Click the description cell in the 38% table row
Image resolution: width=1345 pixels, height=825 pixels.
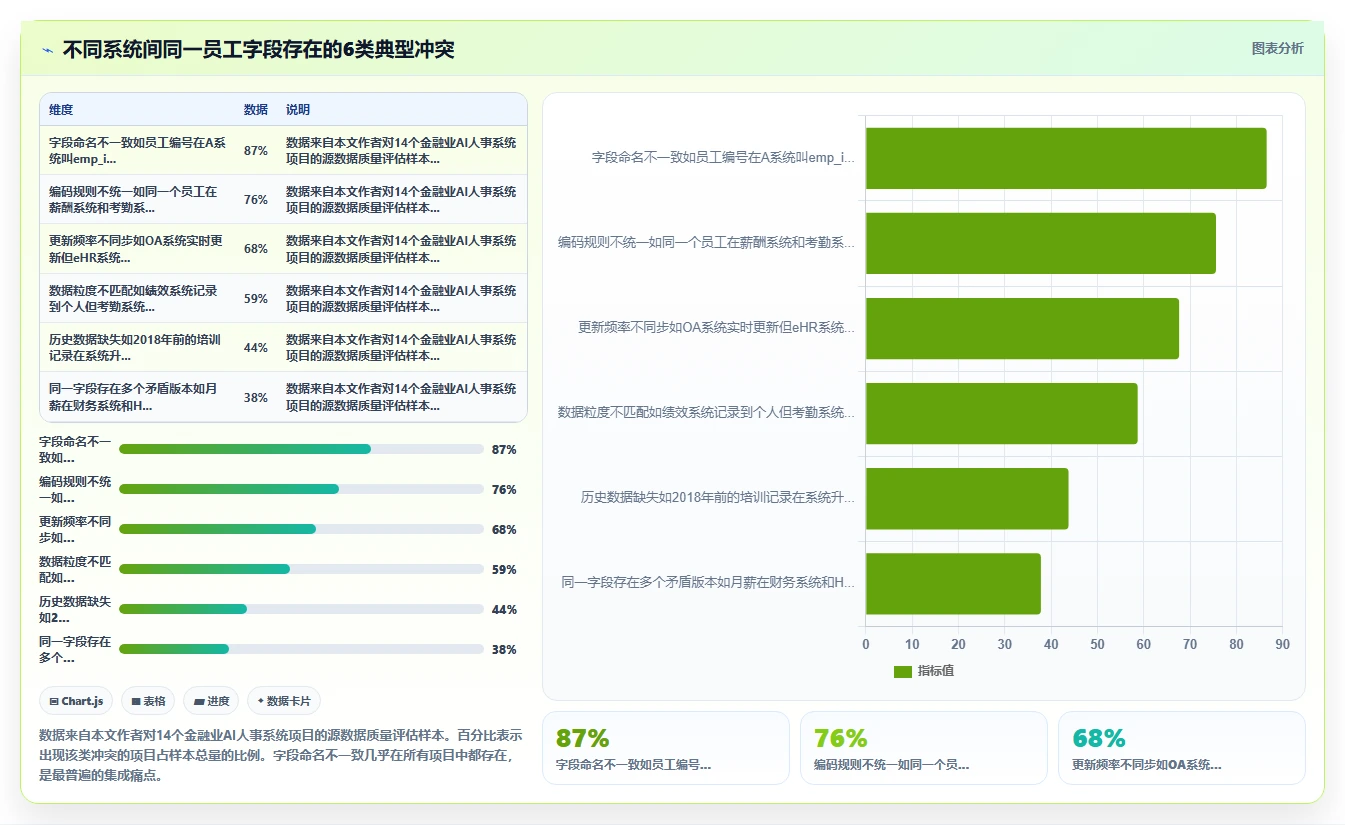coord(401,398)
